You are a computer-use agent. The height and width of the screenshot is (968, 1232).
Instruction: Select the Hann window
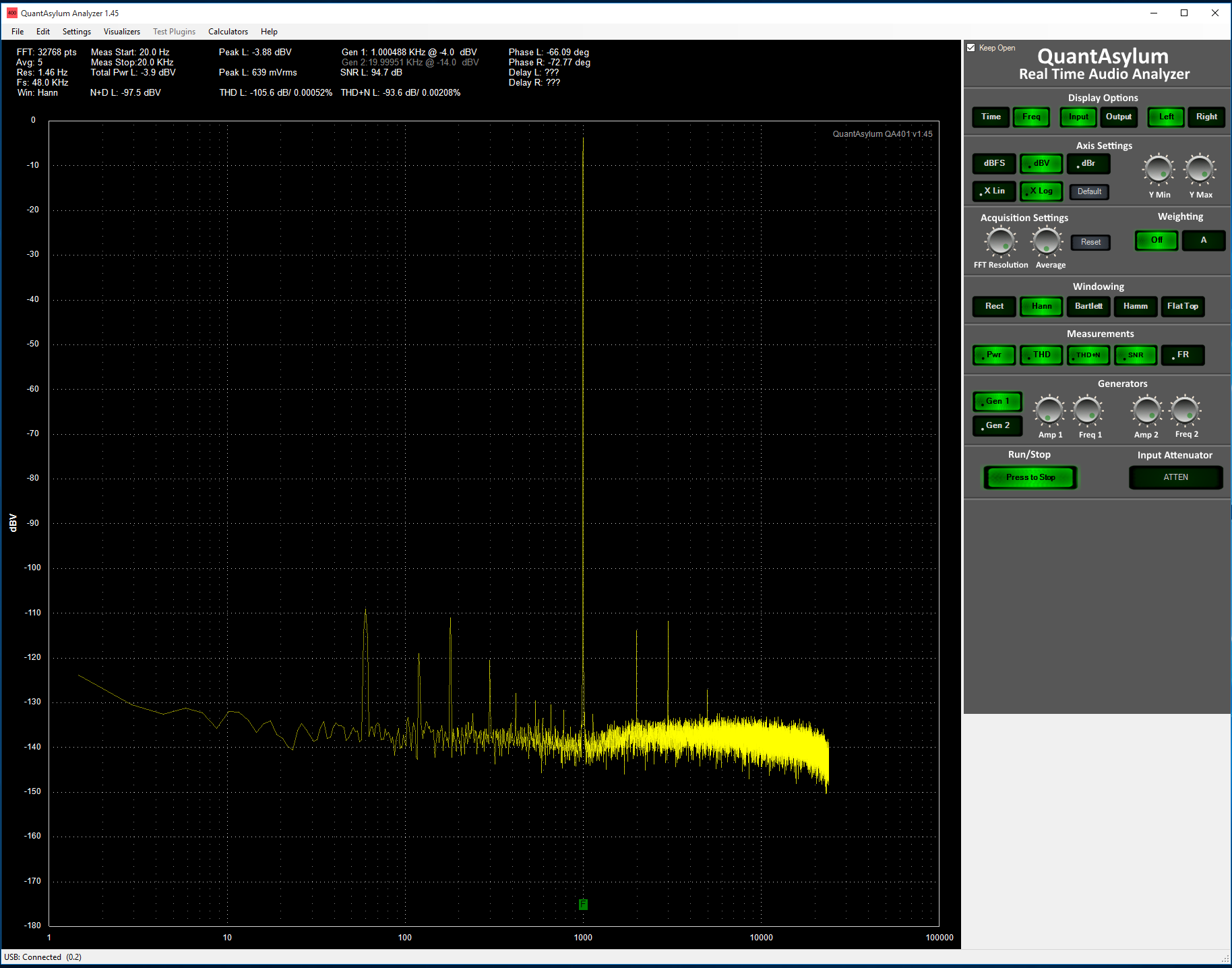[x=1041, y=306]
